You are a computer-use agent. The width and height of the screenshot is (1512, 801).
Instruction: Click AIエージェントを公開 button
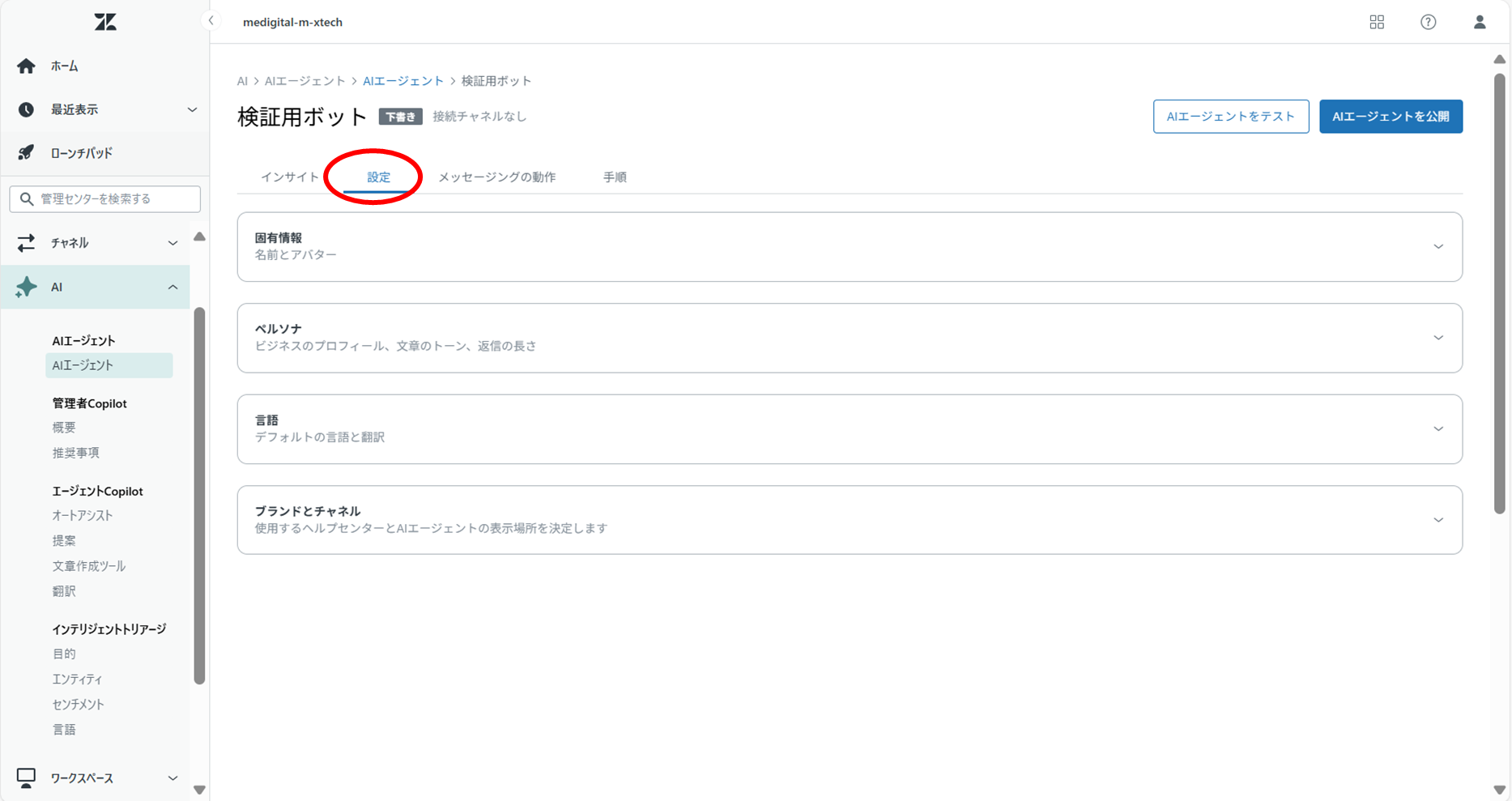tap(1391, 117)
